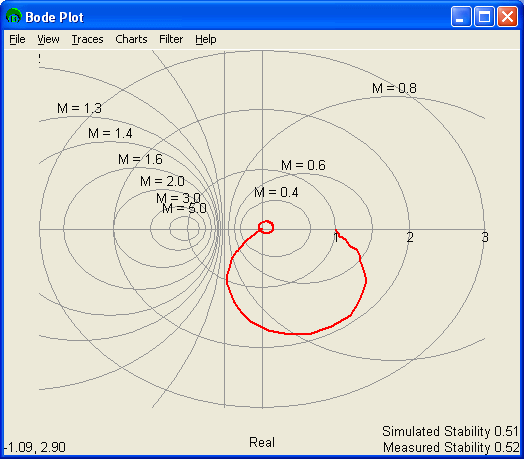Open the Help menu
The width and height of the screenshot is (524, 459).
[x=206, y=39]
